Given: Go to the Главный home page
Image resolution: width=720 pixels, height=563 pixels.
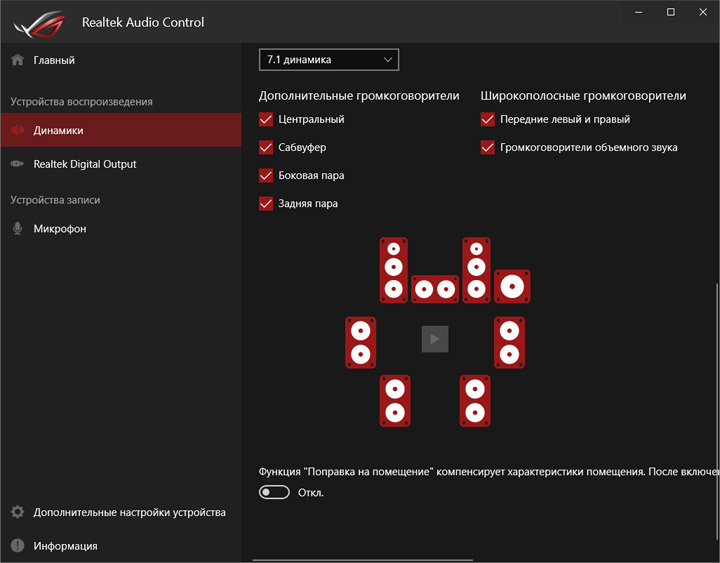Looking at the screenshot, I should pos(54,60).
